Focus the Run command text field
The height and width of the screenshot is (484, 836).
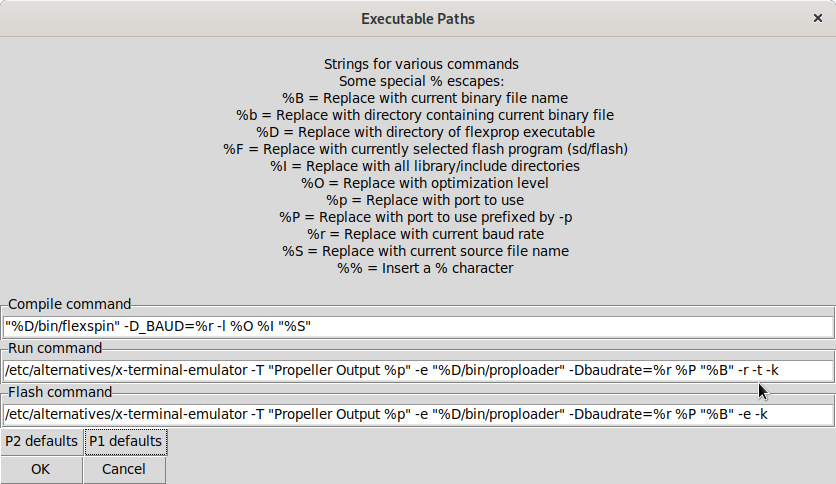coord(418,371)
